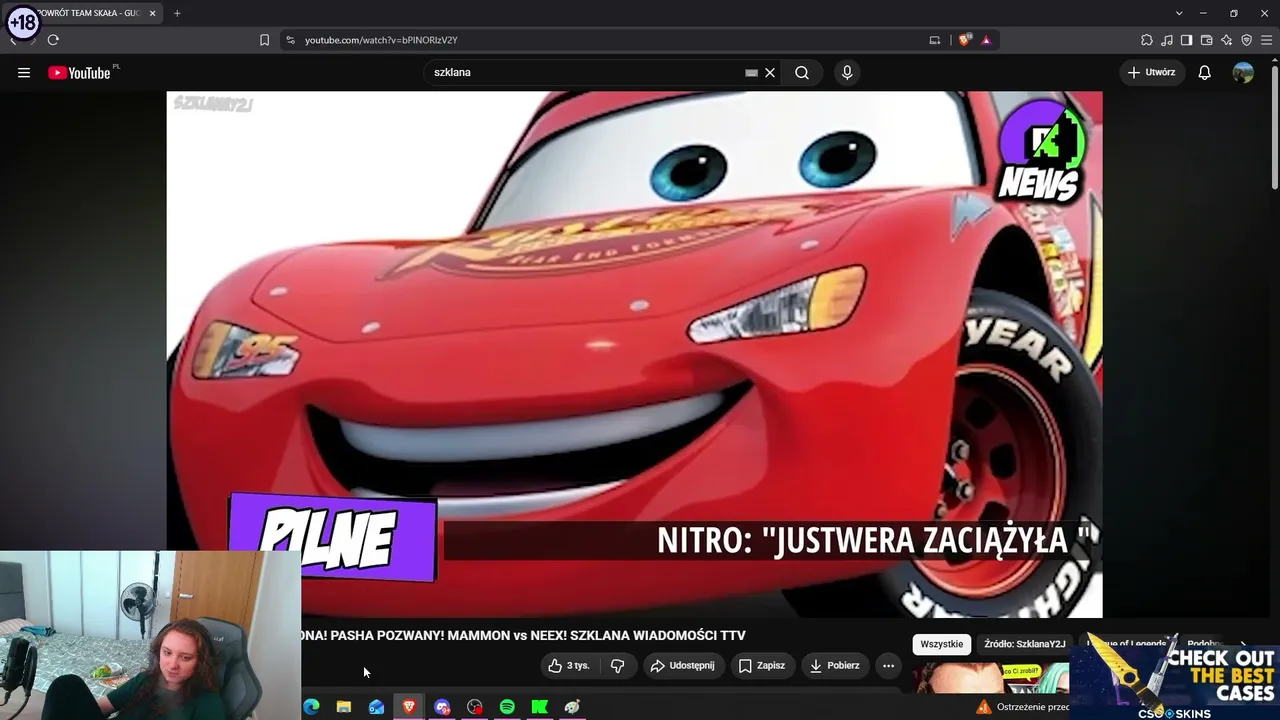Open more actions three-dot menu
1280x720 pixels.
[x=888, y=665]
